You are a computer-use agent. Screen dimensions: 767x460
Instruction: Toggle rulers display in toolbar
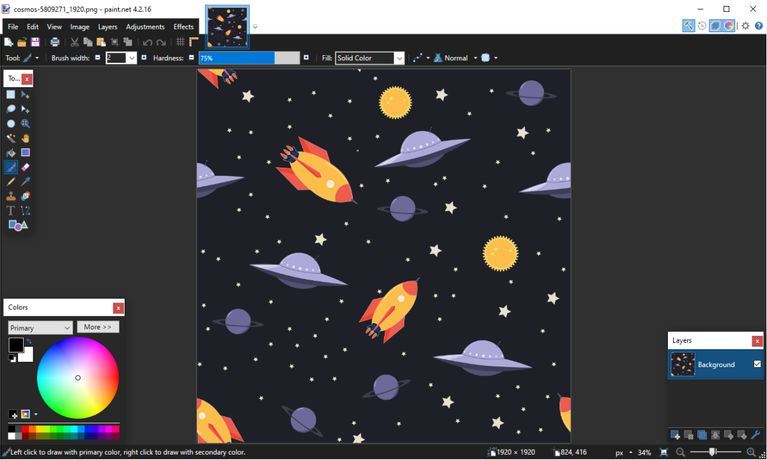click(x=193, y=42)
